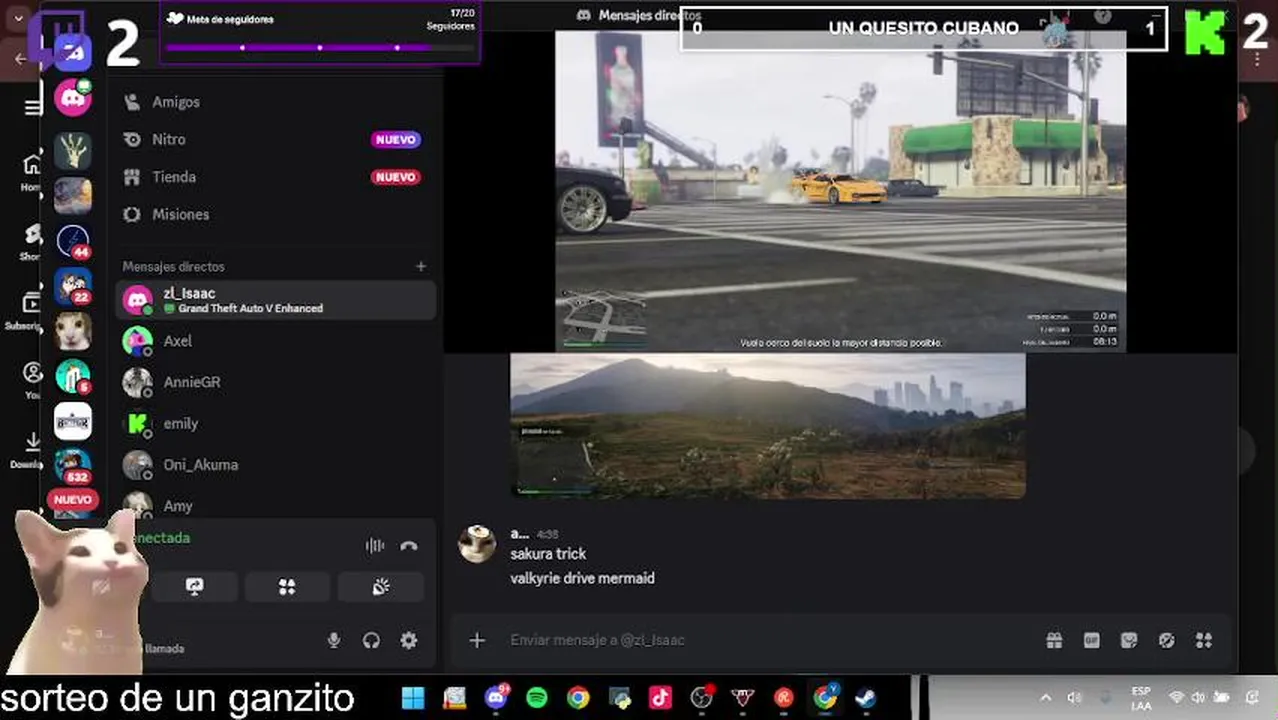The height and width of the screenshot is (720, 1278).
Task: Open the server icon with 44 badge
Action: pos(73,242)
